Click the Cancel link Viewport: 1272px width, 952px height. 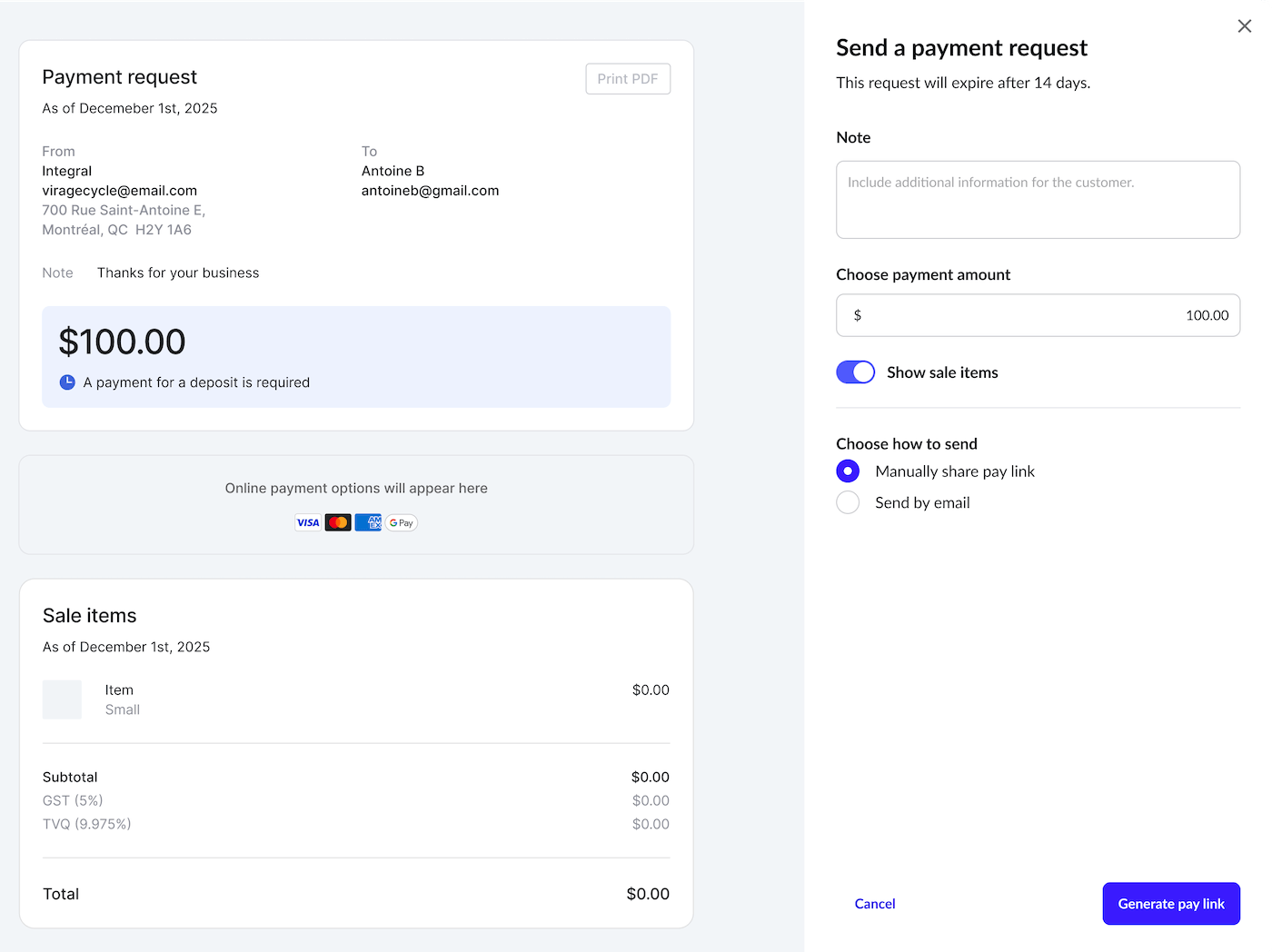(874, 903)
